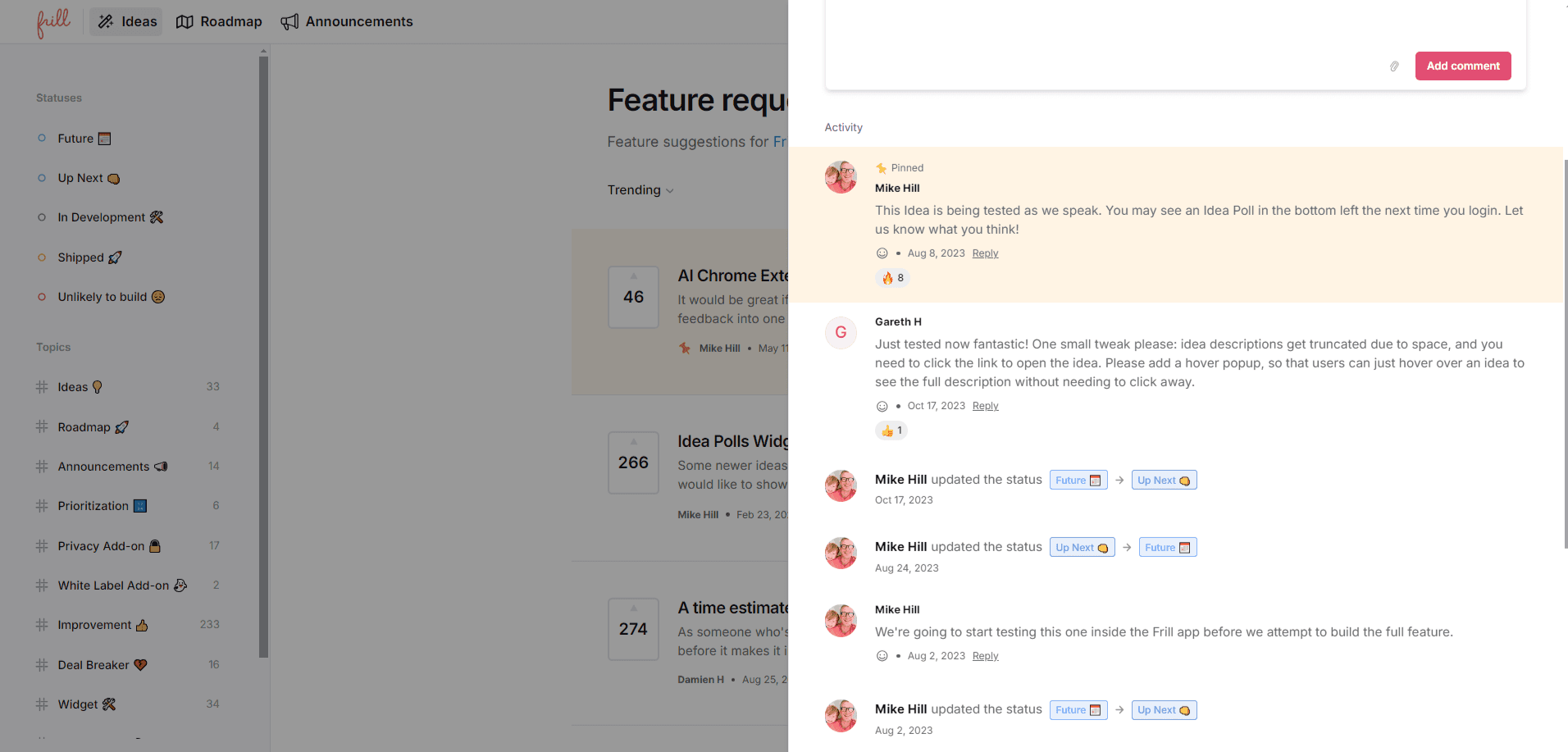The width and height of the screenshot is (1568, 752).
Task: Open the time estimate idea
Action: (732, 608)
